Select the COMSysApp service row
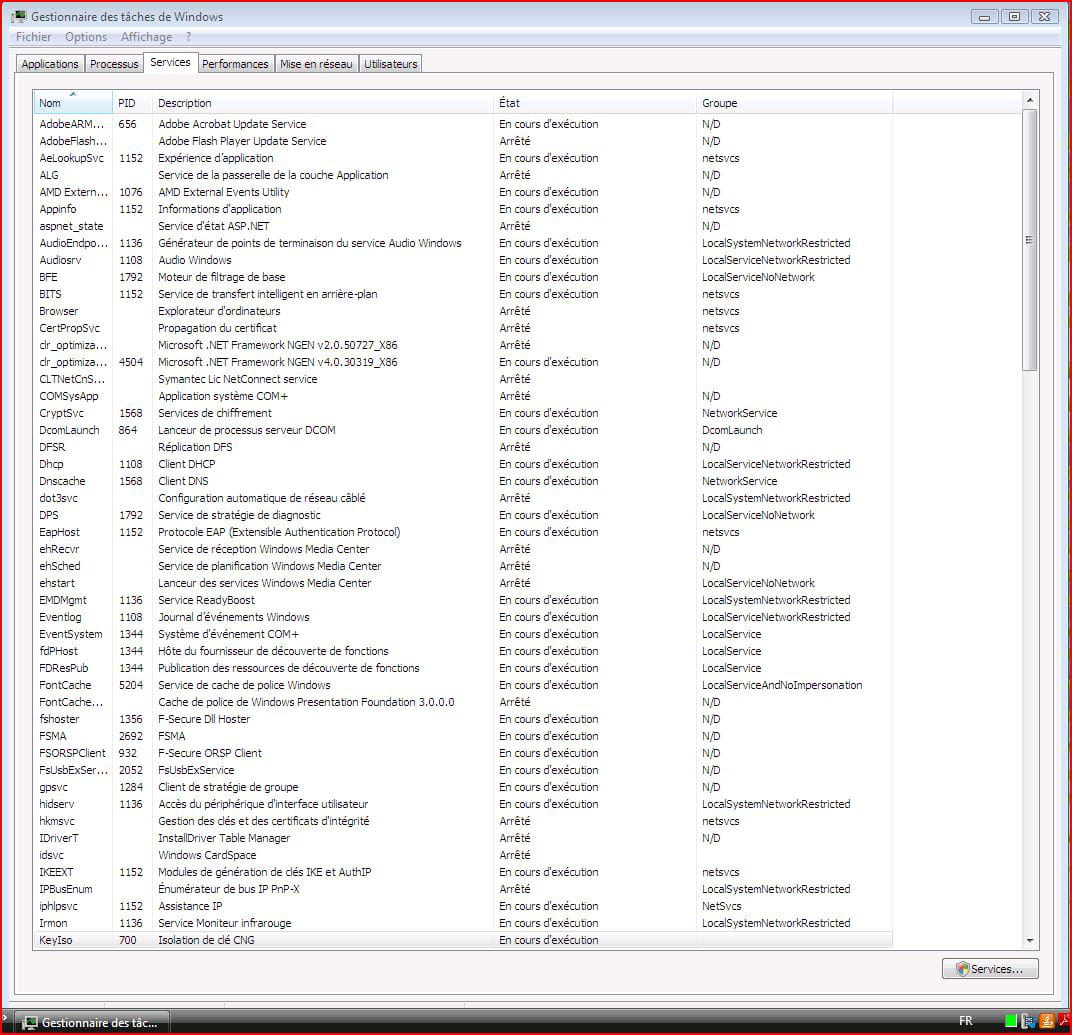This screenshot has height=1035, width=1072. click(462, 396)
